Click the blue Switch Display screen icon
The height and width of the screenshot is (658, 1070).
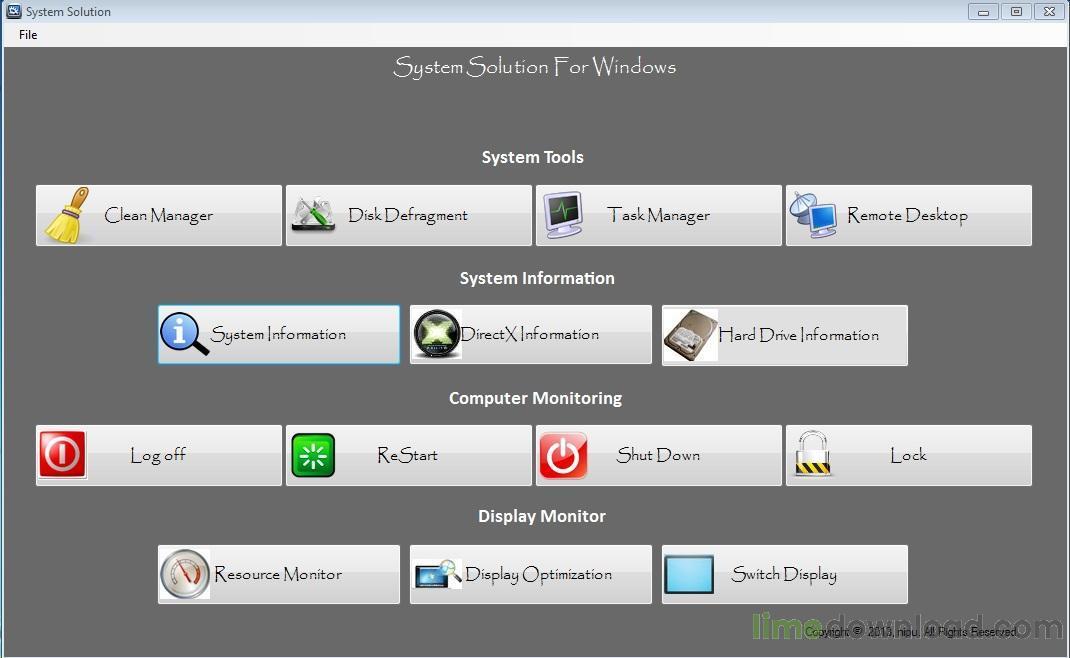tap(689, 574)
